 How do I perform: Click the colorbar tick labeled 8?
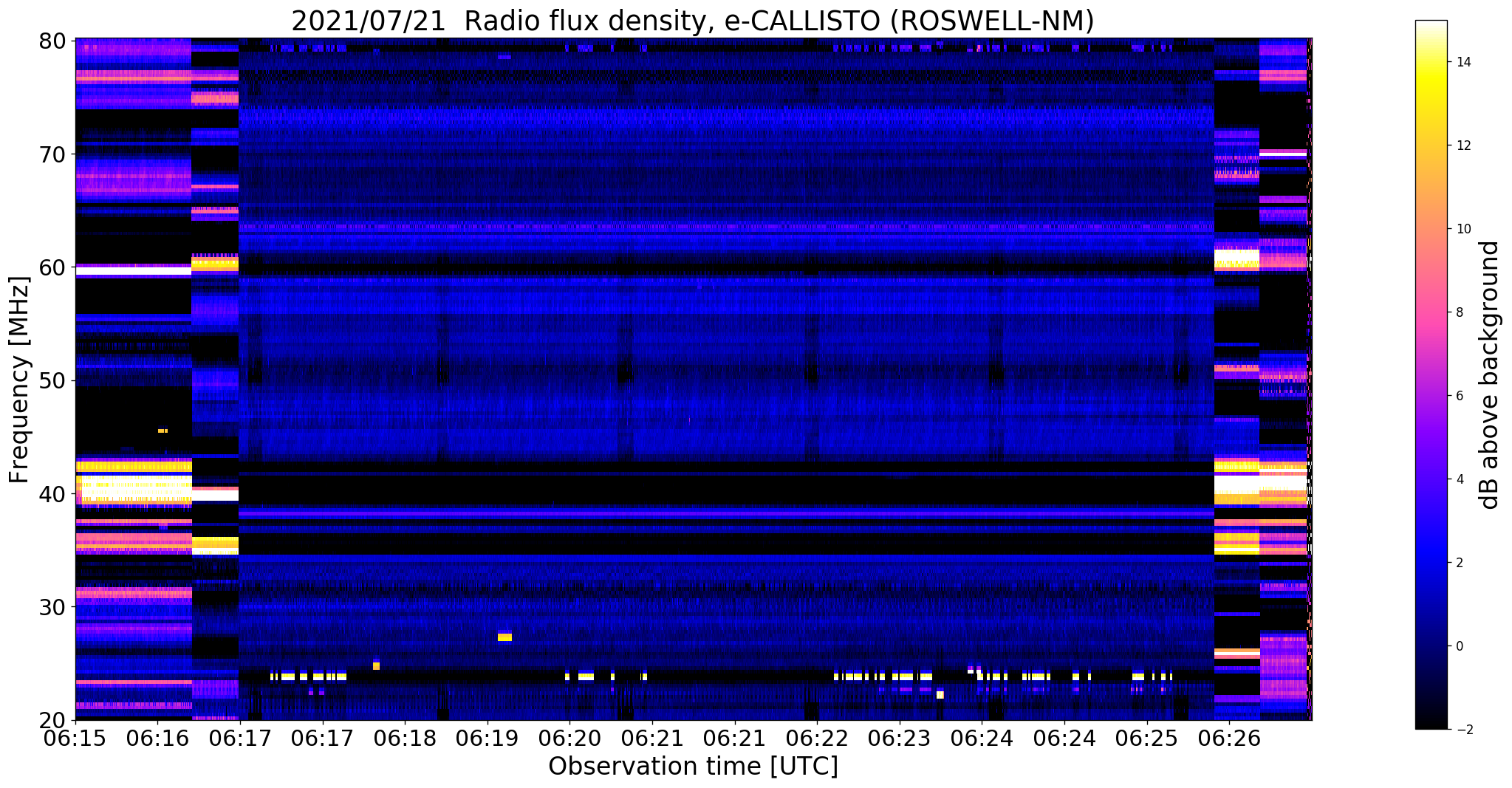(x=1459, y=312)
